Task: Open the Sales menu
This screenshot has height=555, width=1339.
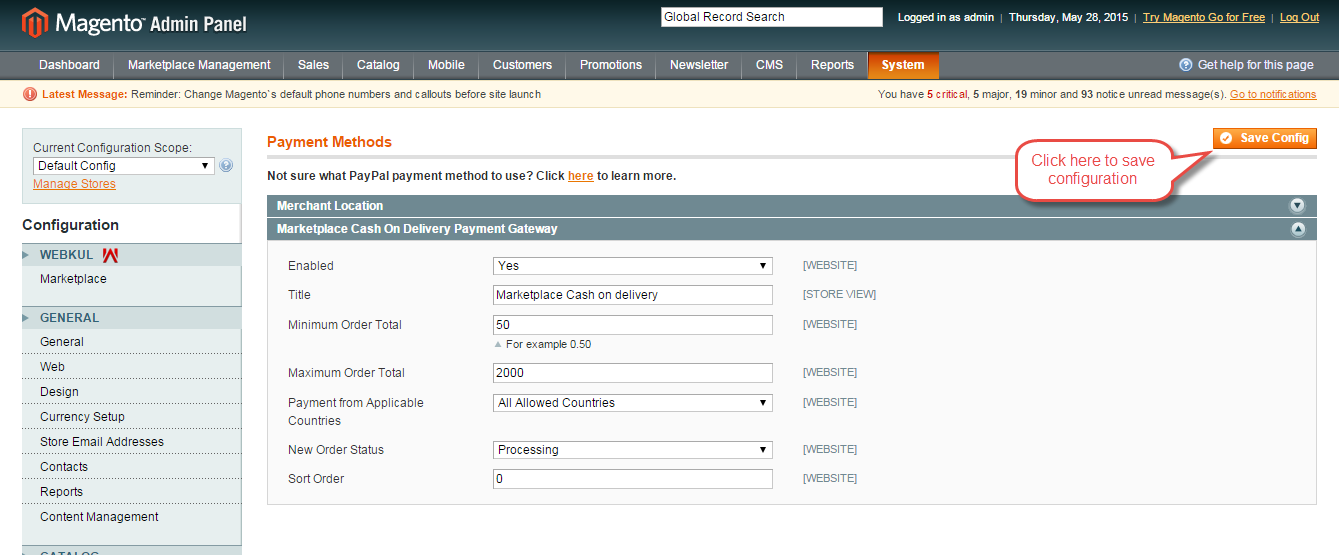Action: 313,65
